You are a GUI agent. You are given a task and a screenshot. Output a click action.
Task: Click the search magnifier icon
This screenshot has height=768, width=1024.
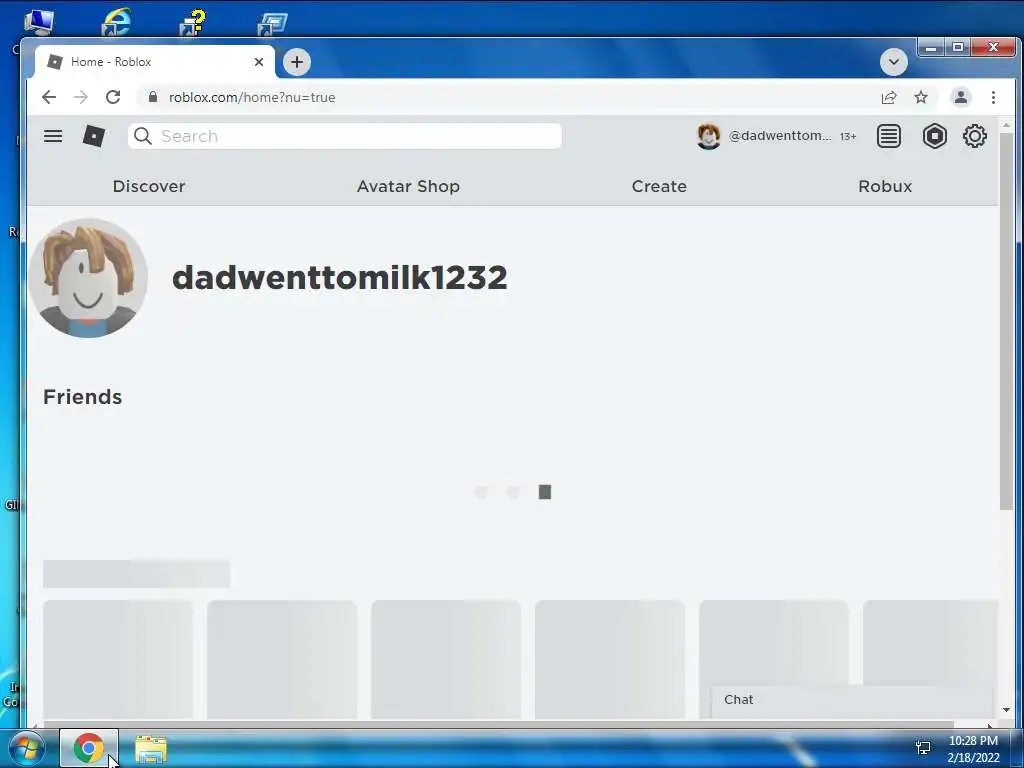142,136
